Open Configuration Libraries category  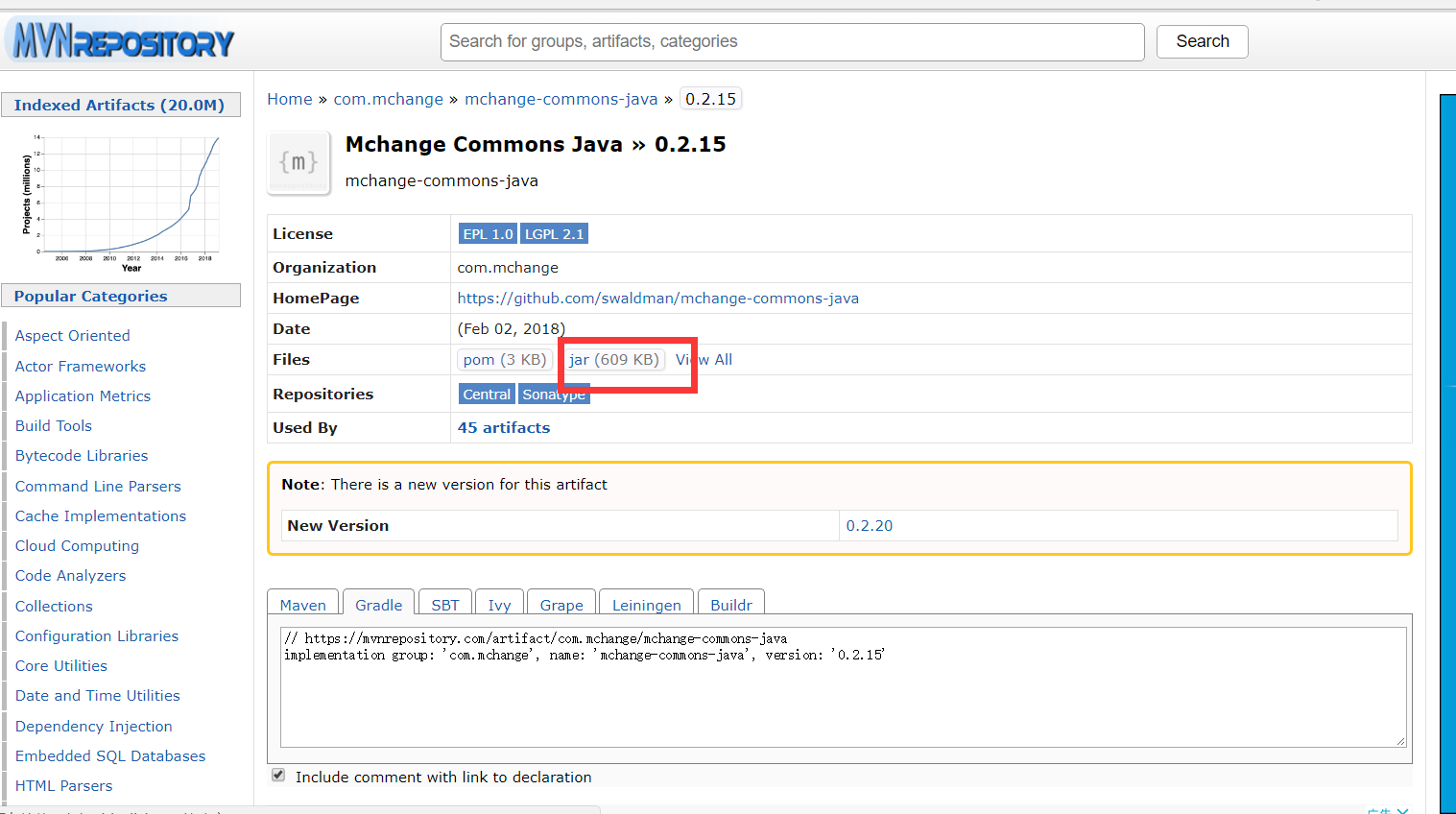click(97, 636)
